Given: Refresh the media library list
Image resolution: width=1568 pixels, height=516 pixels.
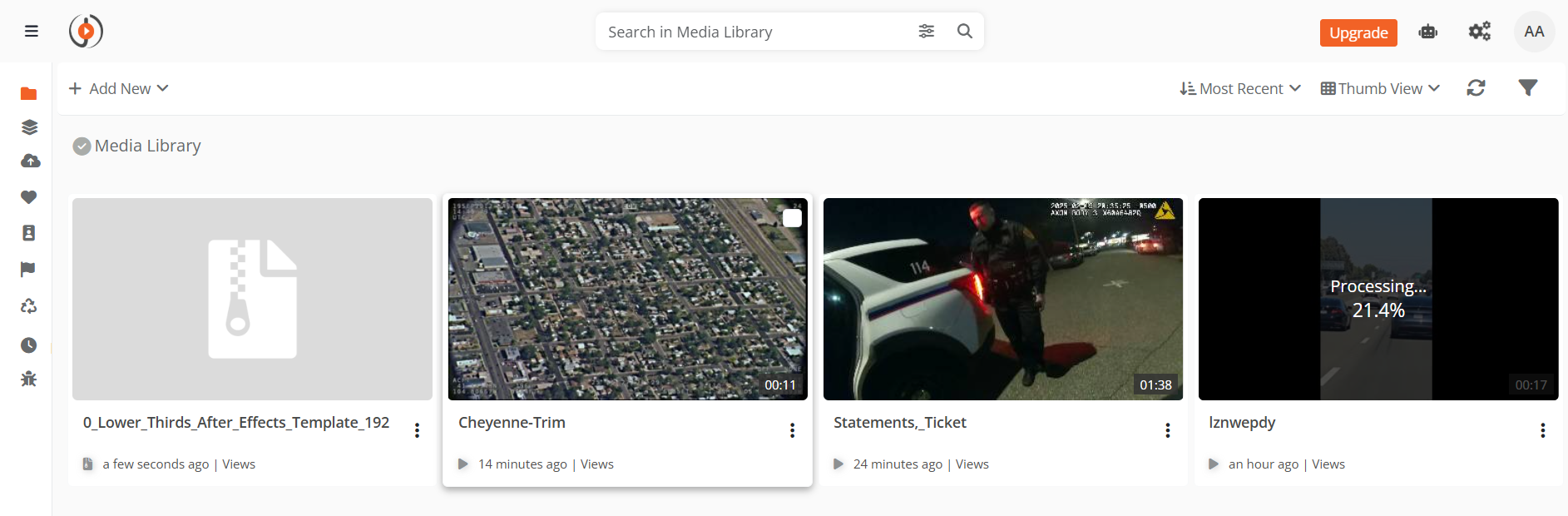Looking at the screenshot, I should 1476,88.
